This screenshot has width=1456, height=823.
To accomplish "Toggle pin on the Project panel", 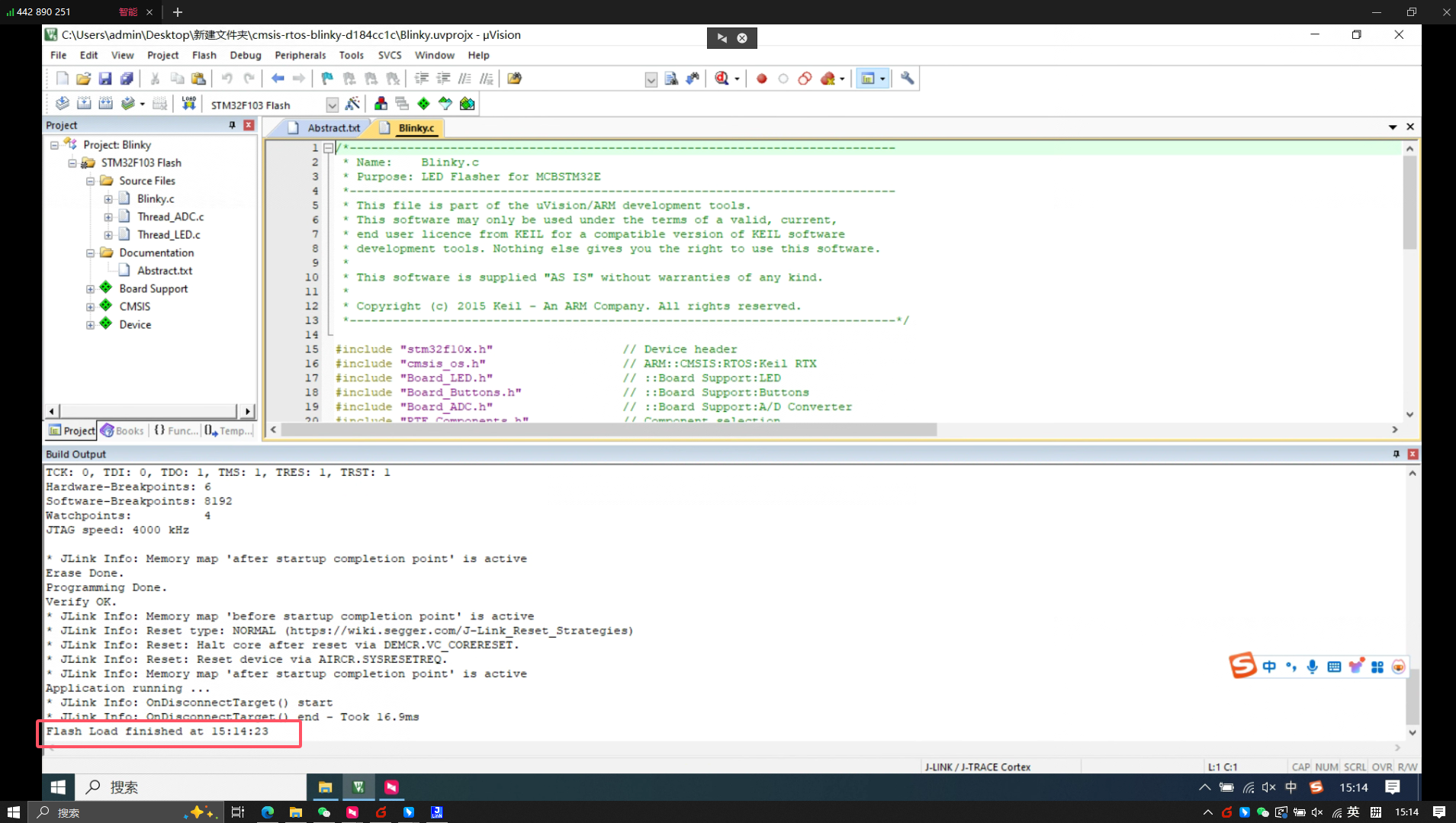I will coord(233,125).
